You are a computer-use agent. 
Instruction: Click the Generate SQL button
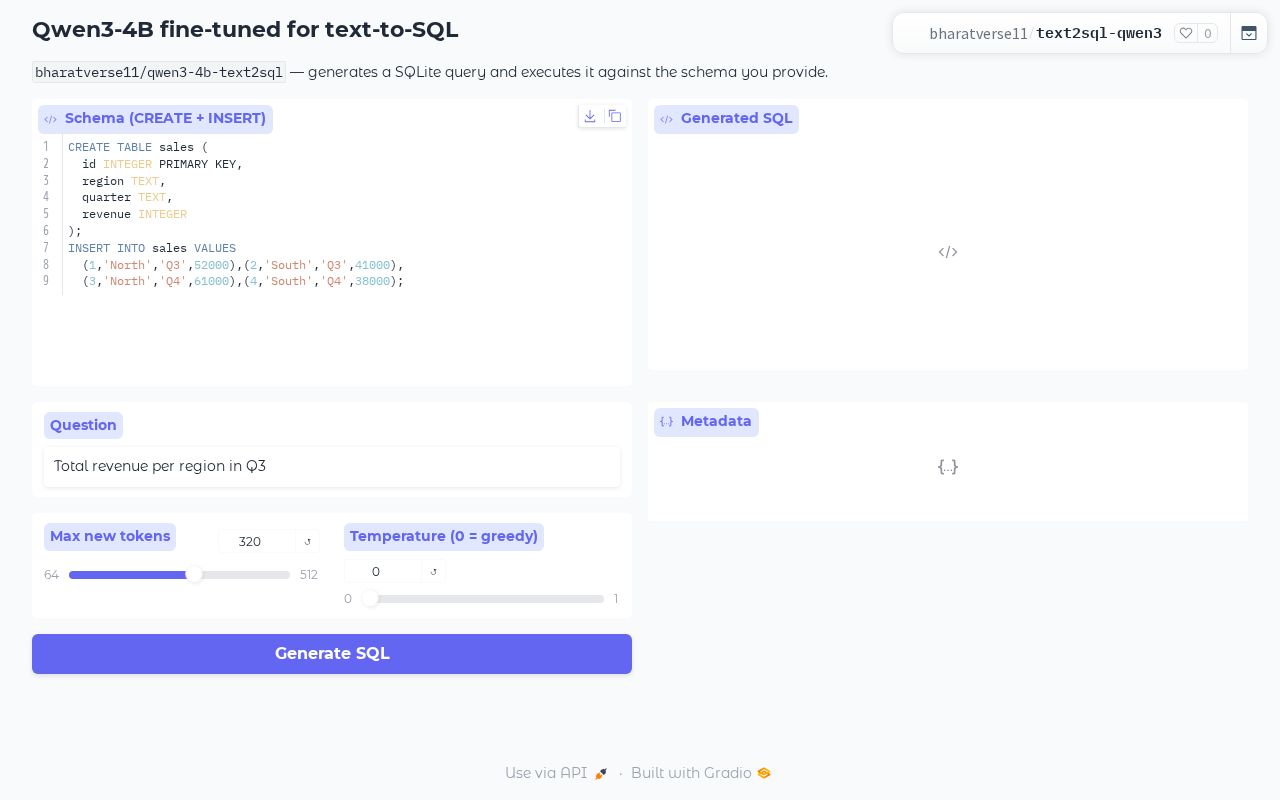coord(332,654)
